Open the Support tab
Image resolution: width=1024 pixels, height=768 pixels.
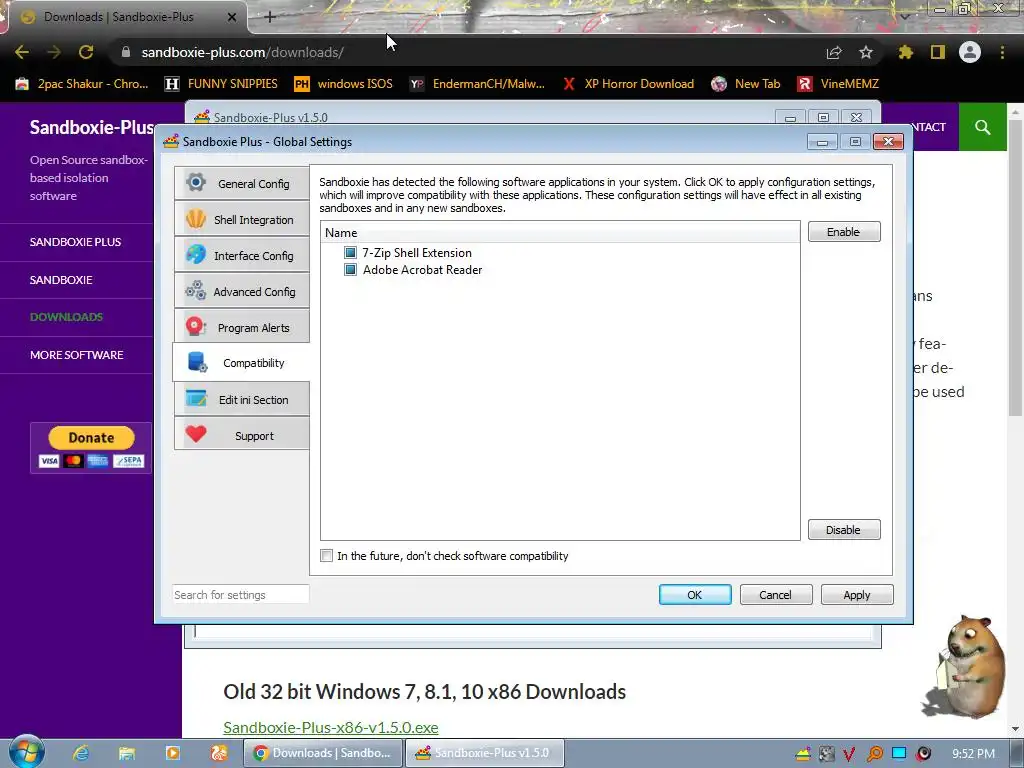pos(241,435)
